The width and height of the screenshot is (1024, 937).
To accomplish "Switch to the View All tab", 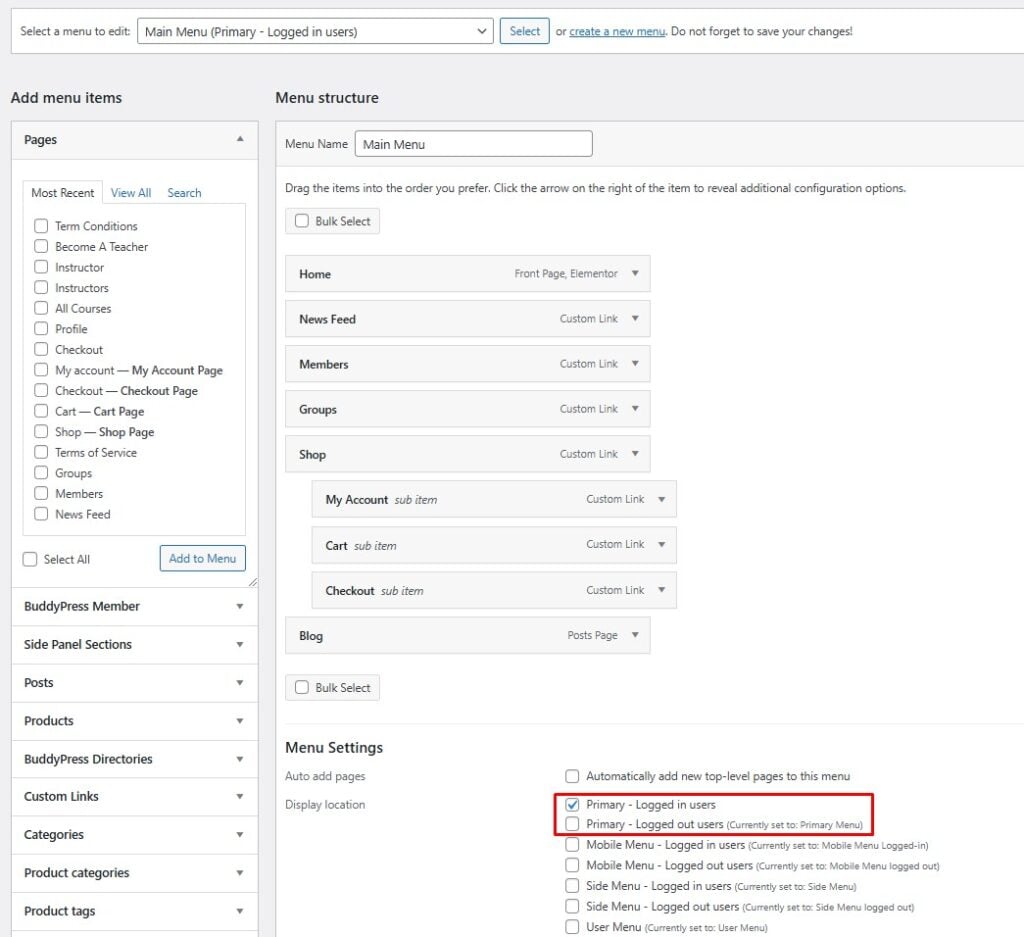I will click(131, 193).
